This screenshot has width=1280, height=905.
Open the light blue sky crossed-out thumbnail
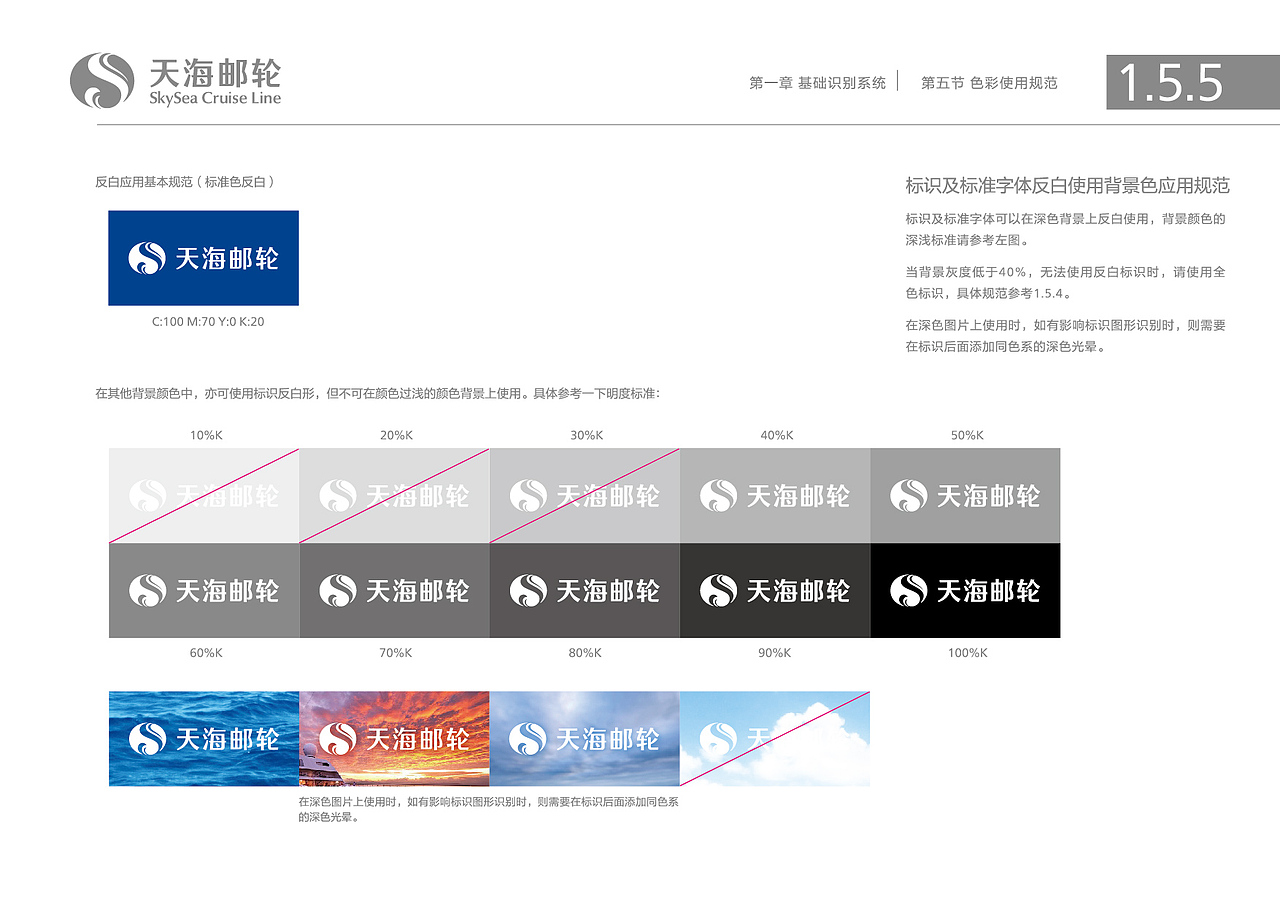(x=775, y=739)
